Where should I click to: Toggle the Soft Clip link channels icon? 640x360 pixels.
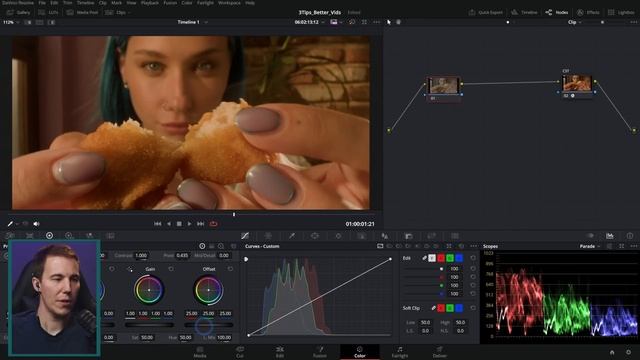pyautogui.click(x=433, y=308)
